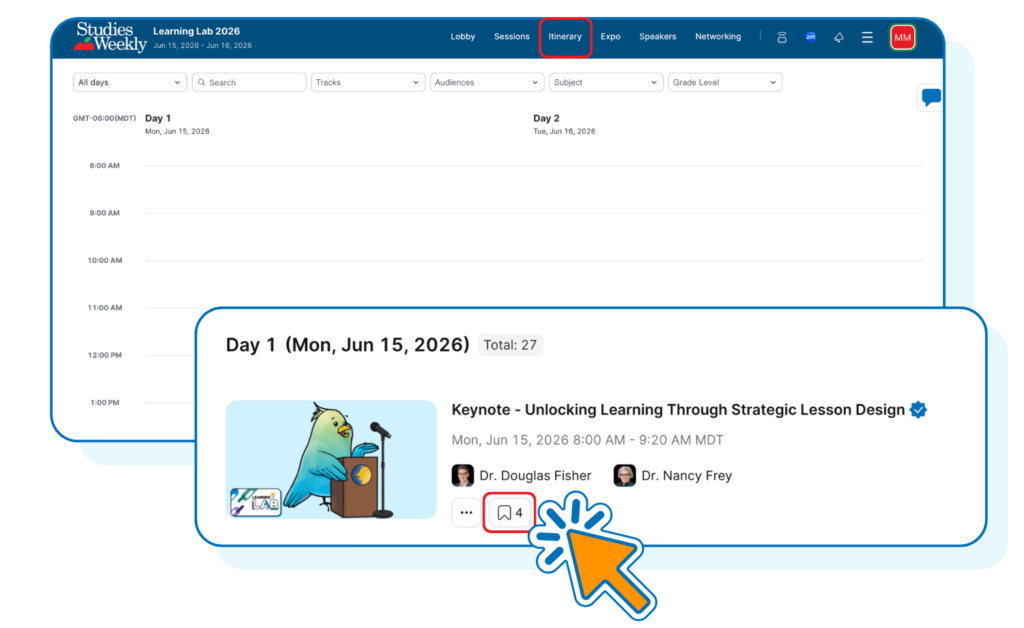Screen dimensions: 1024x628
Task: Click the Studies Weekly logo
Action: (x=110, y=37)
